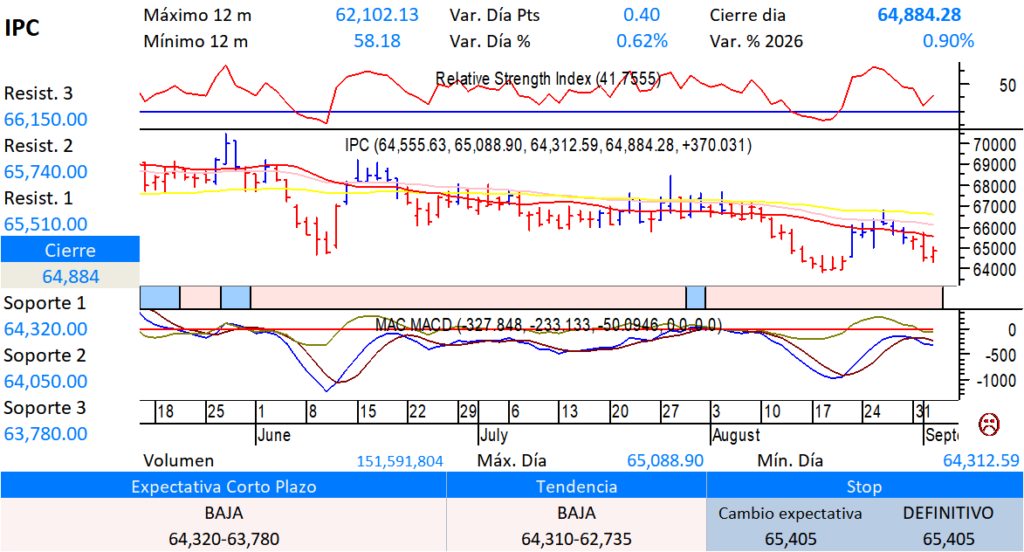Screen dimensions: 1024x552
Task: Select the blue Cierre label cell
Action: (x=70, y=250)
